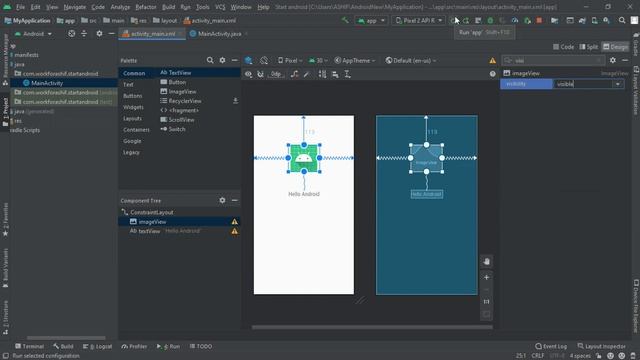
Task: Switch to Code view mode
Action: (x=564, y=47)
